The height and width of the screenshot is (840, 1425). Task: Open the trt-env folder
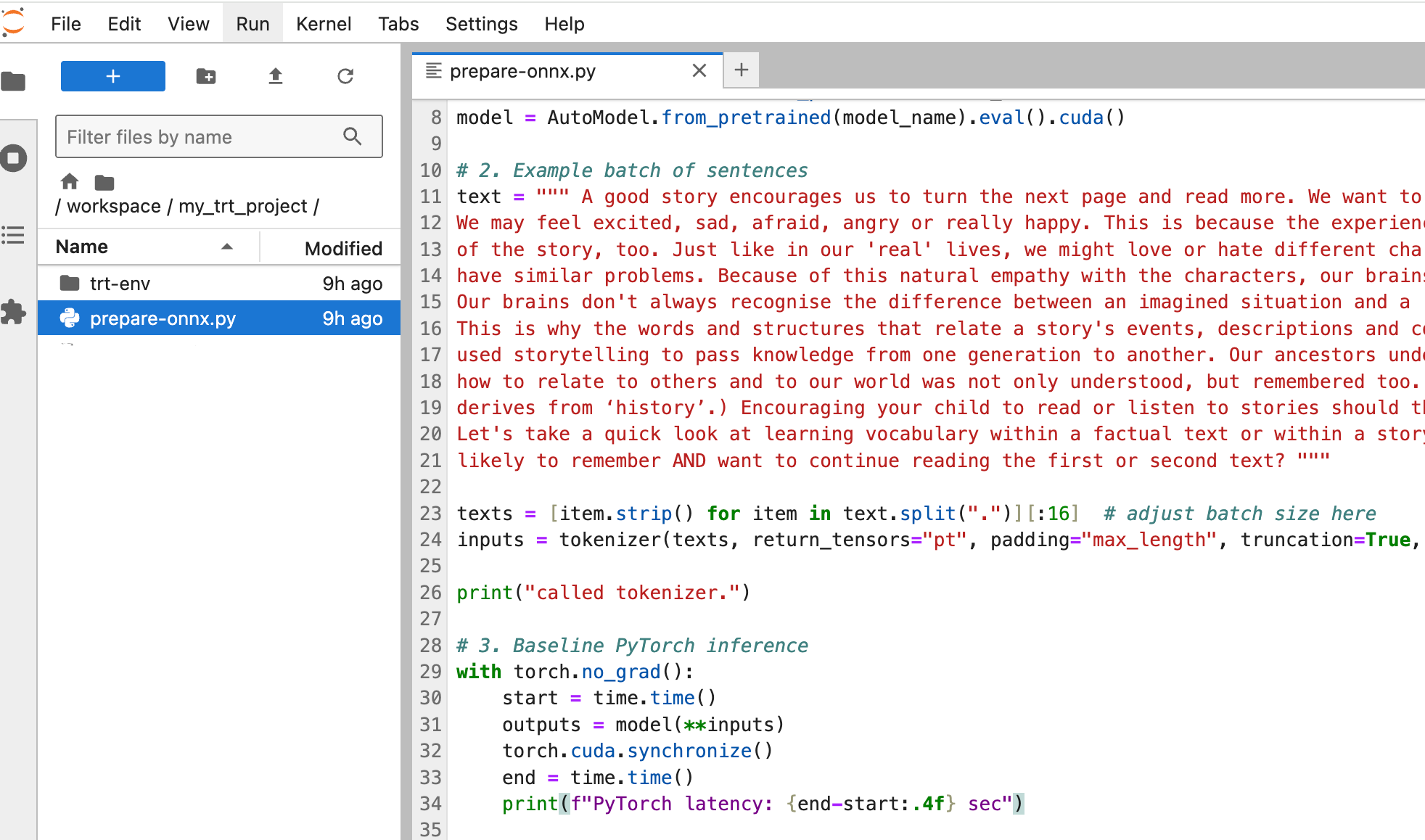[x=120, y=284]
